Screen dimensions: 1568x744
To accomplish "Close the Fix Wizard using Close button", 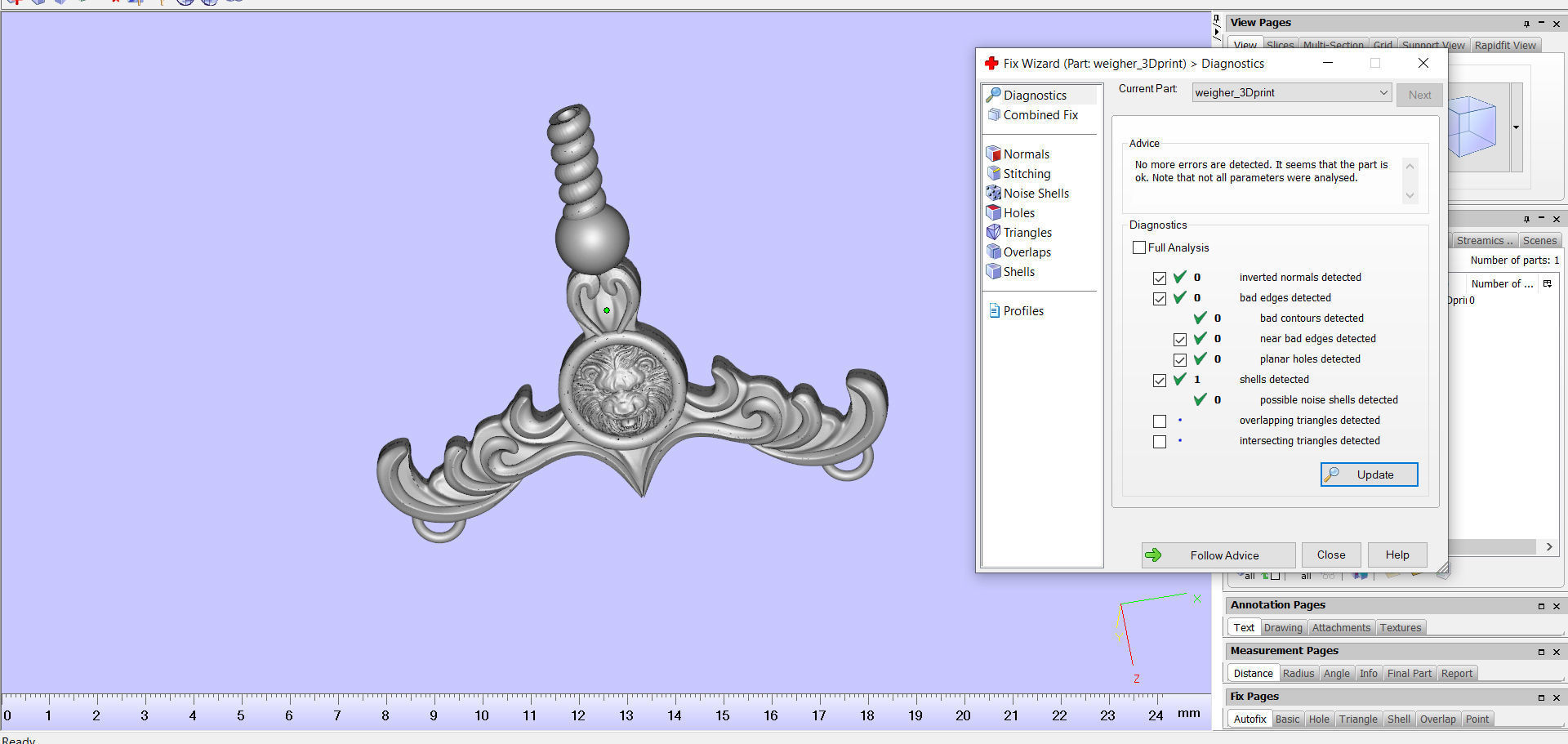I will point(1331,555).
